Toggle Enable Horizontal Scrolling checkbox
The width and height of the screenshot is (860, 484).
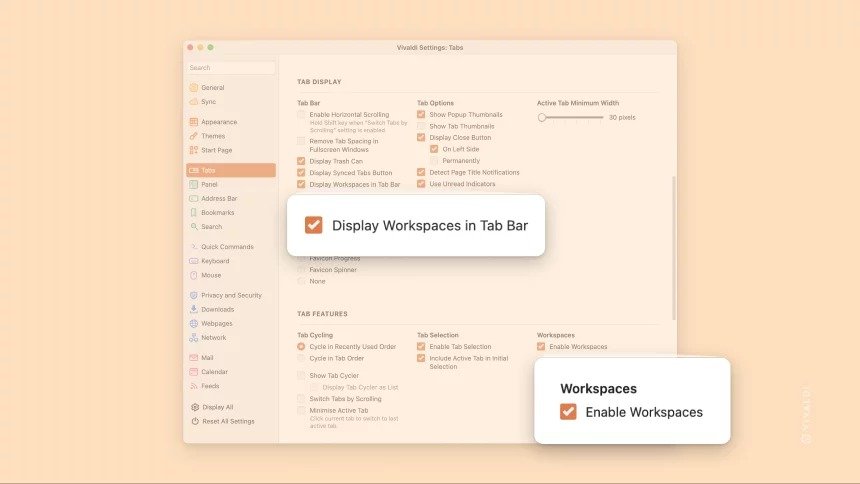coord(301,115)
